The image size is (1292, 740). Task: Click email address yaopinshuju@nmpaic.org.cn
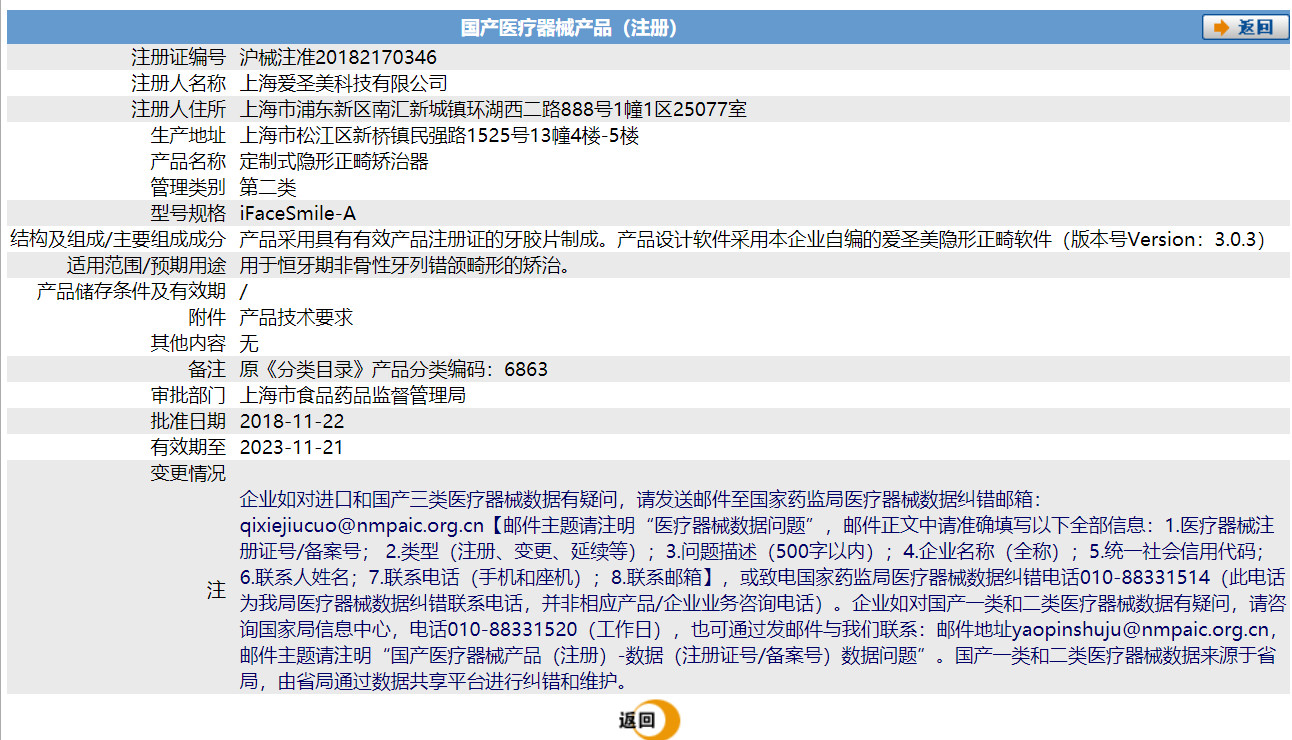pyautogui.click(x=1140, y=630)
